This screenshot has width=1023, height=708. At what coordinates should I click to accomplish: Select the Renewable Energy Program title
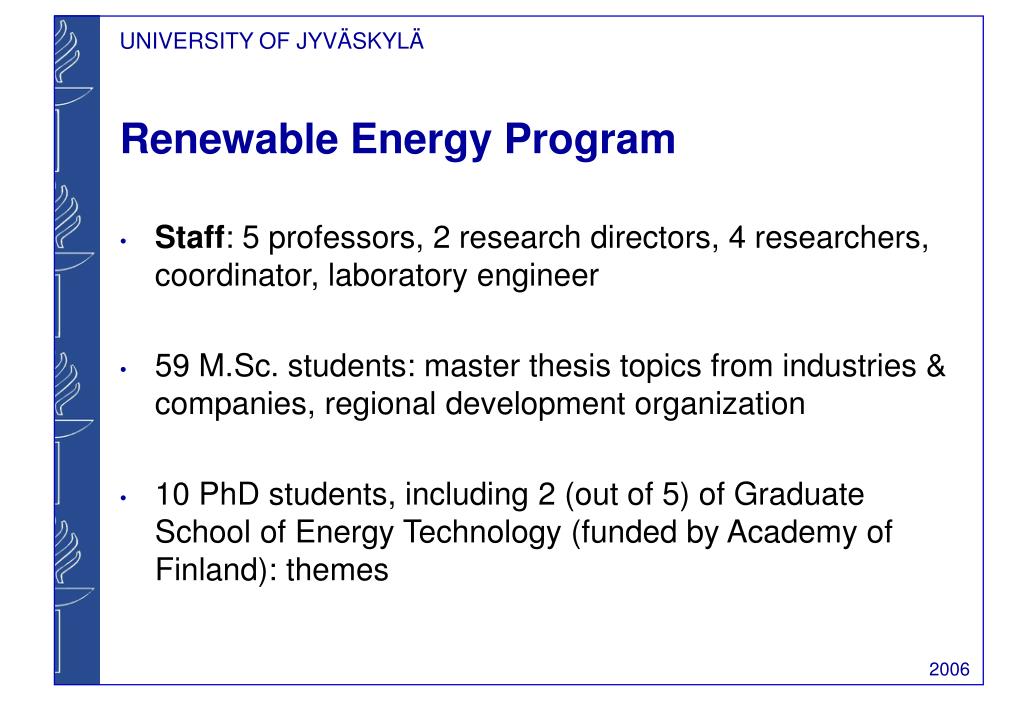pyautogui.click(x=398, y=140)
